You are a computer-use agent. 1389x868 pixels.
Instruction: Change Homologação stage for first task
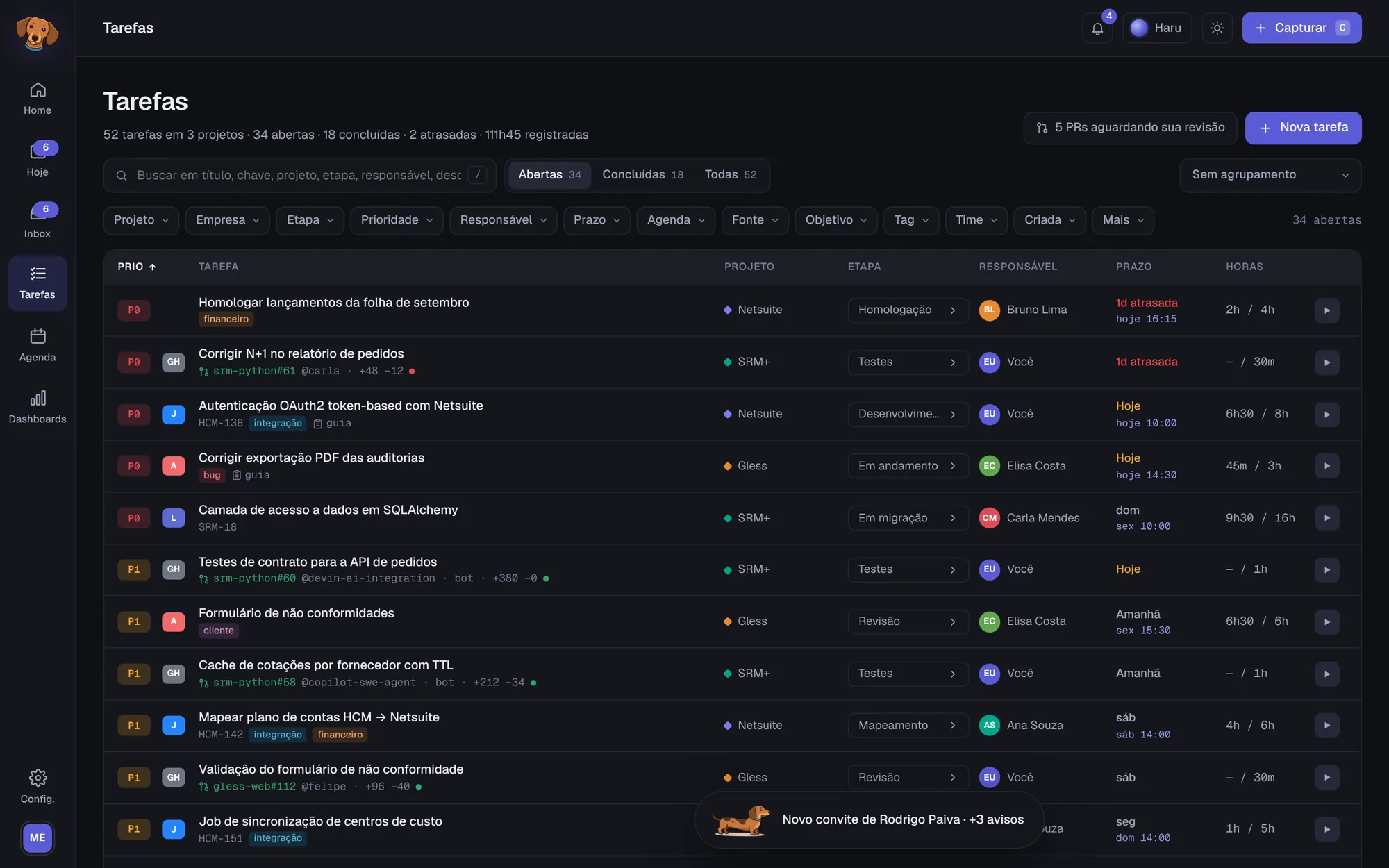tap(908, 310)
